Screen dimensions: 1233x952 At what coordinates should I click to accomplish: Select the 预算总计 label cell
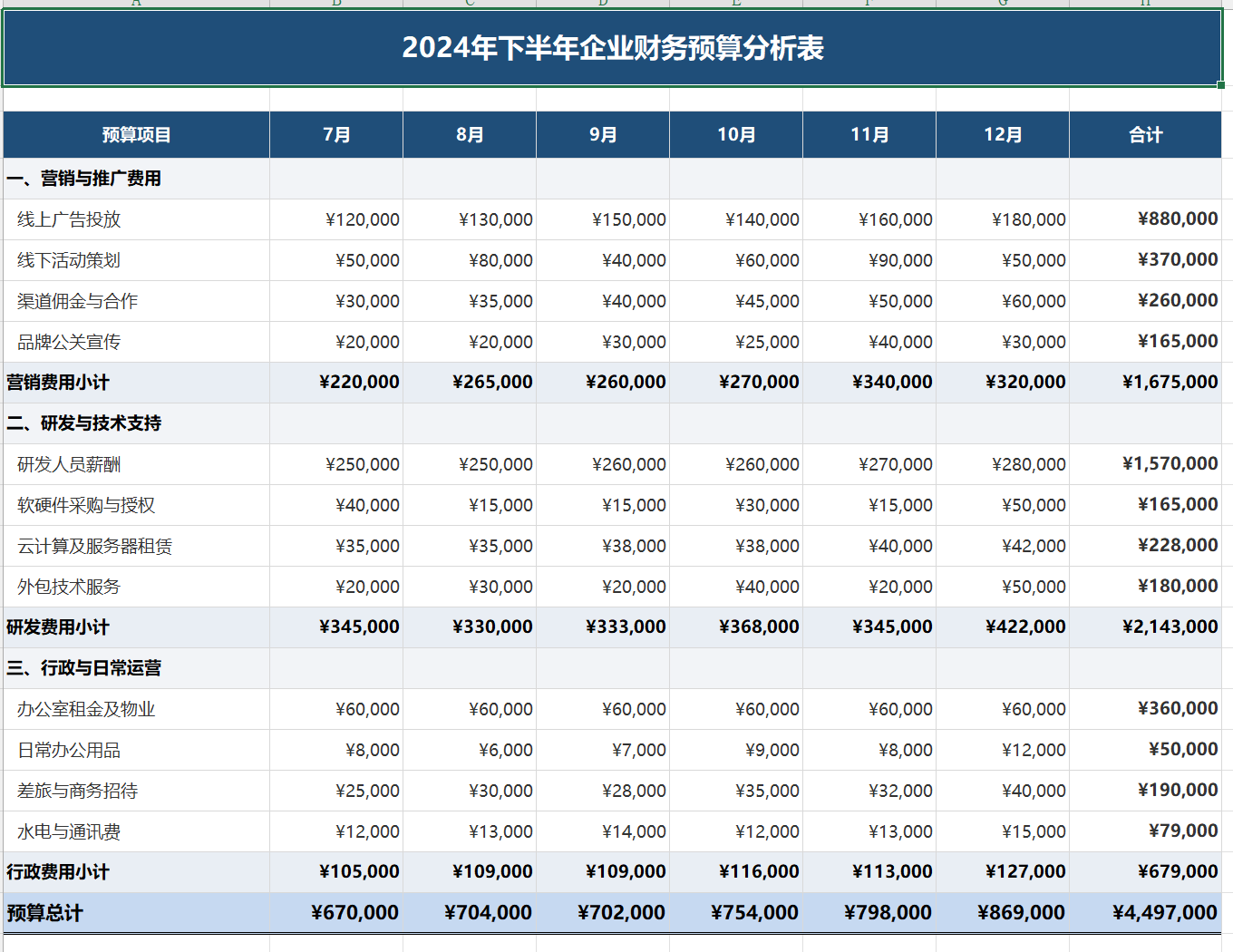136,913
